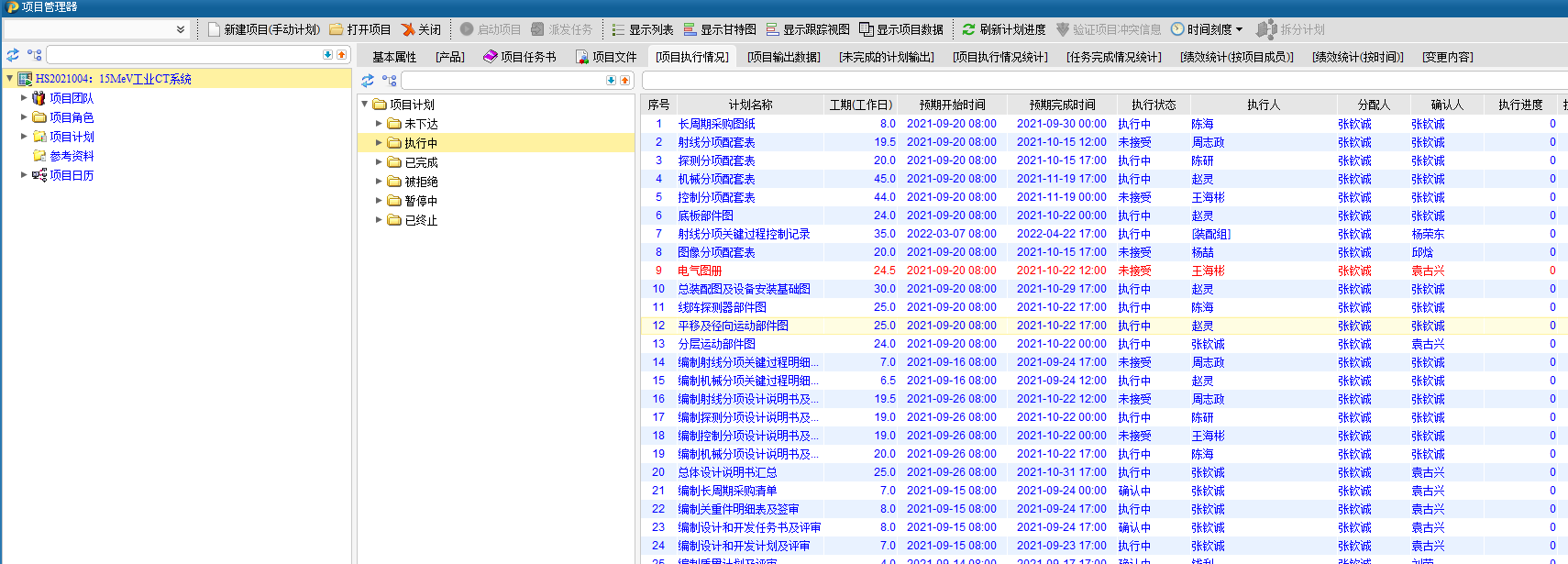
Task: Click 新建项目(手动计划) in the toolbar
Action: 264,29
